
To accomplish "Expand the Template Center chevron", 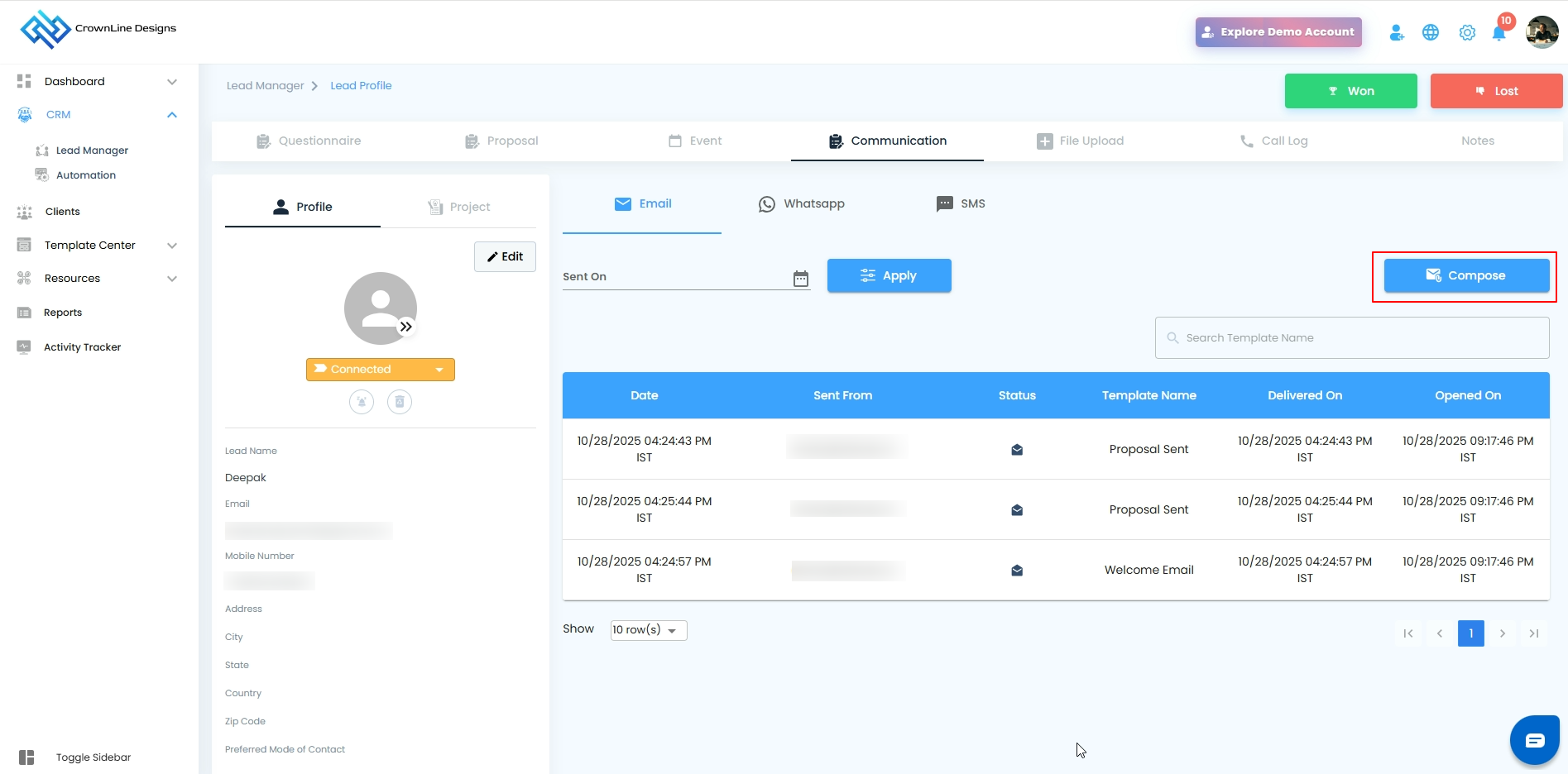I will click(172, 246).
